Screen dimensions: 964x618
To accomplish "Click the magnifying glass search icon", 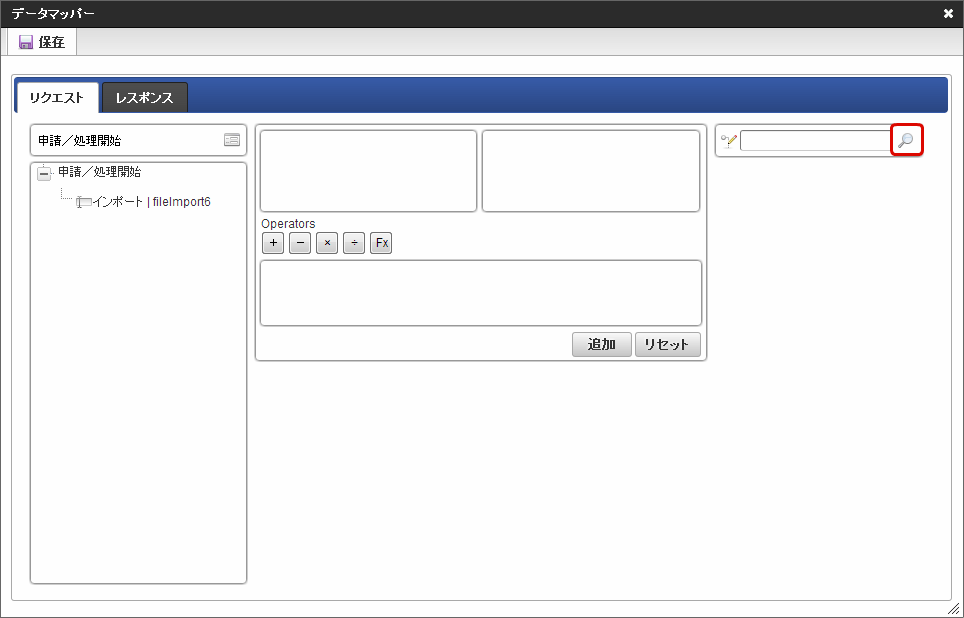I will [906, 140].
